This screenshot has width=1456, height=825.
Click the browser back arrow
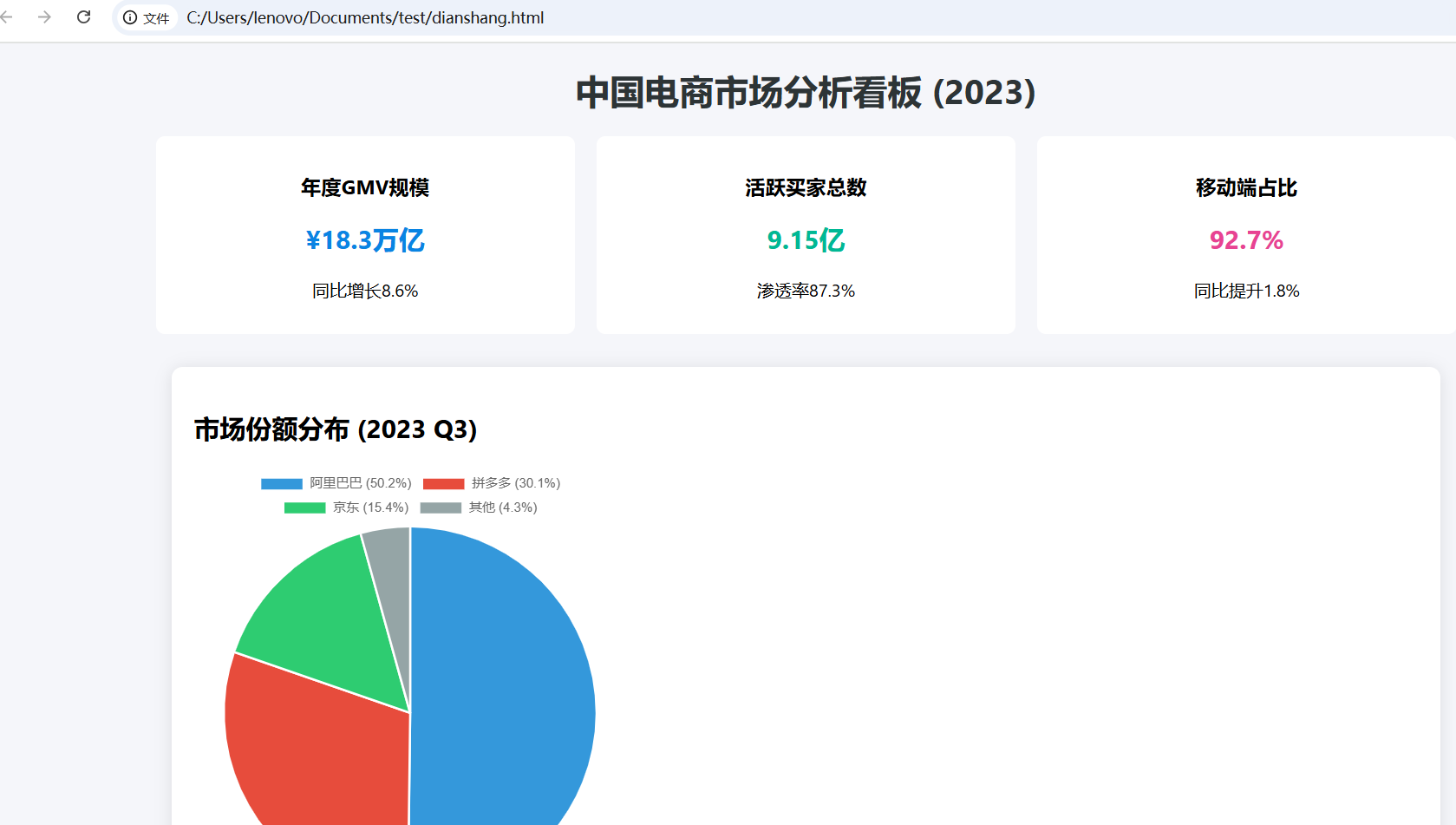[7, 17]
